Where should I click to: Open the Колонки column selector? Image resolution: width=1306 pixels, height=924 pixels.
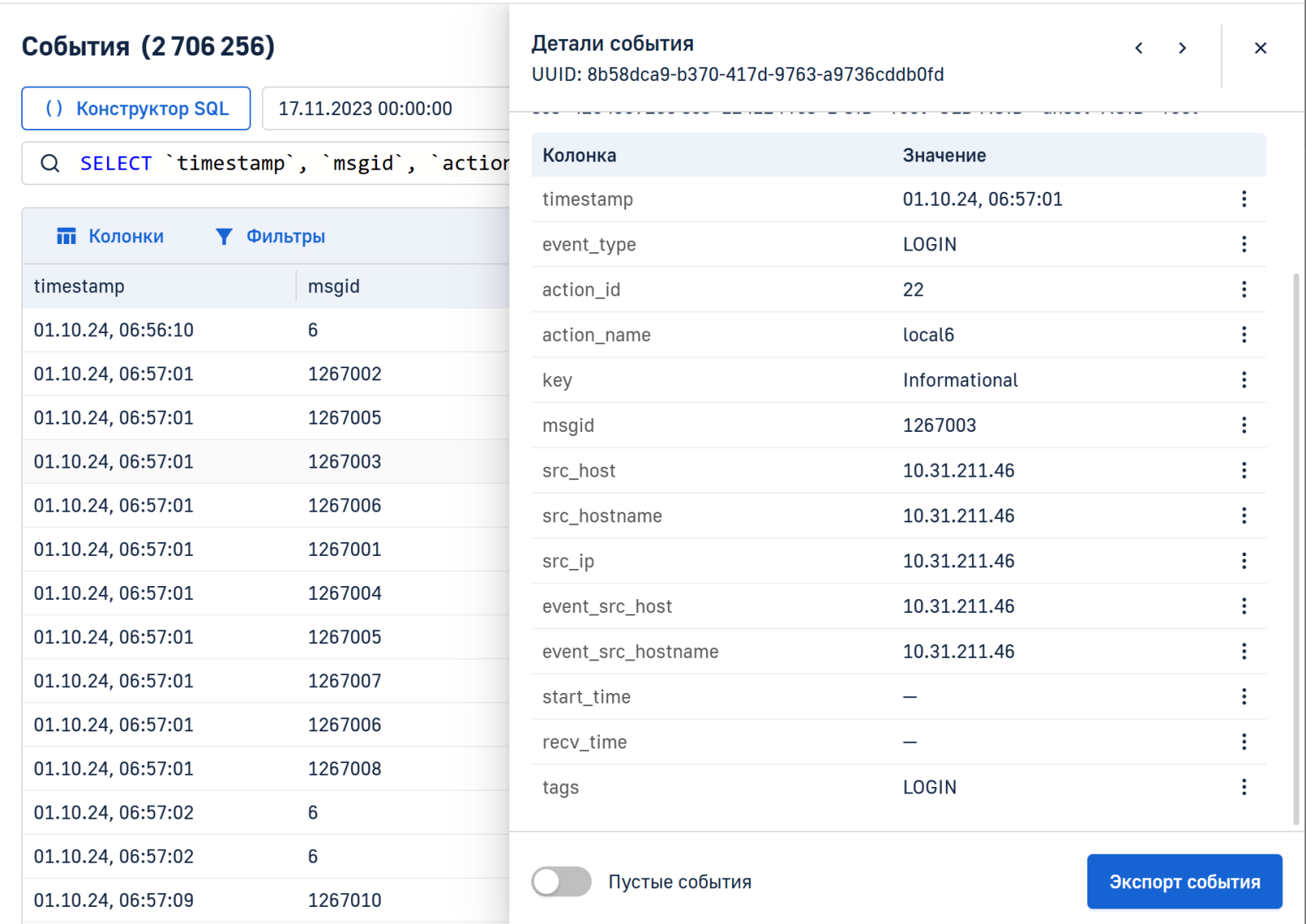[x=110, y=237]
